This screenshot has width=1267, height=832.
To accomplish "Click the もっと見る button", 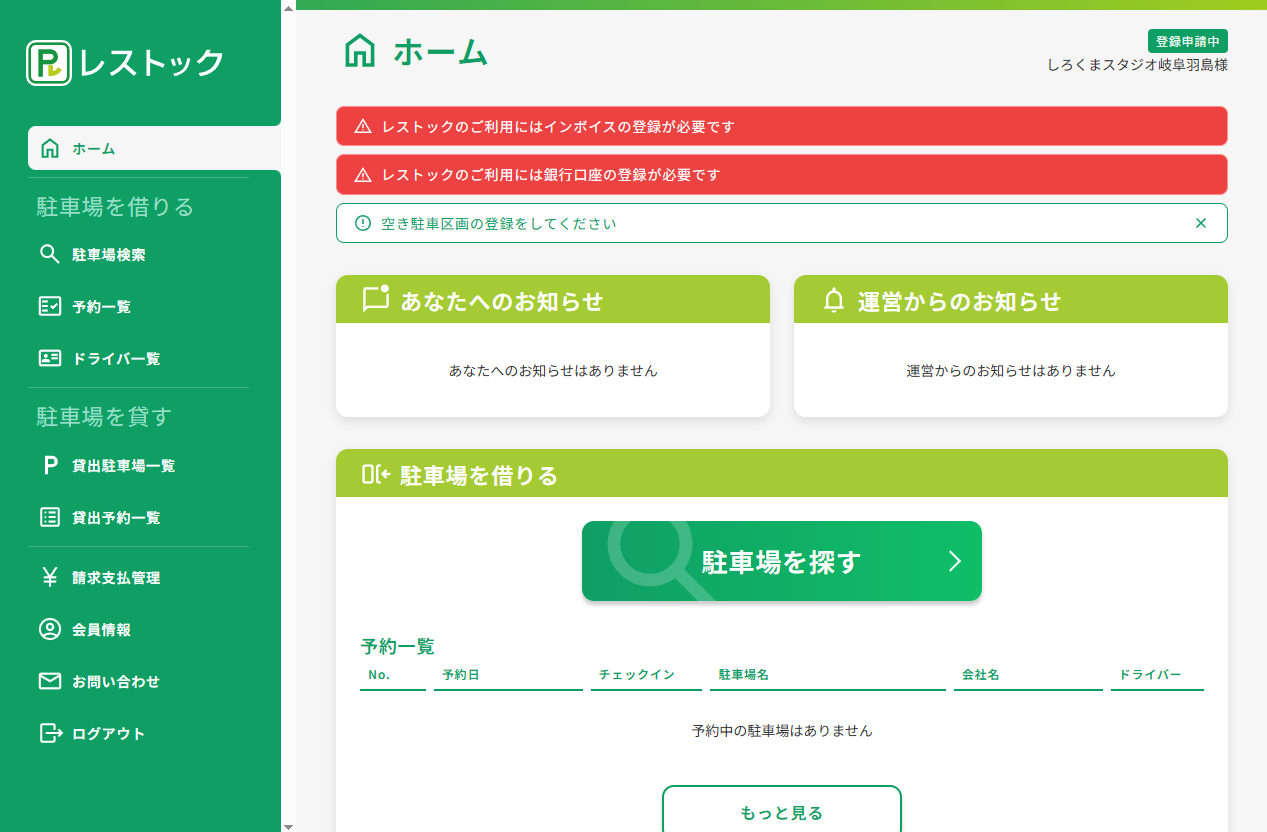I will [x=781, y=812].
